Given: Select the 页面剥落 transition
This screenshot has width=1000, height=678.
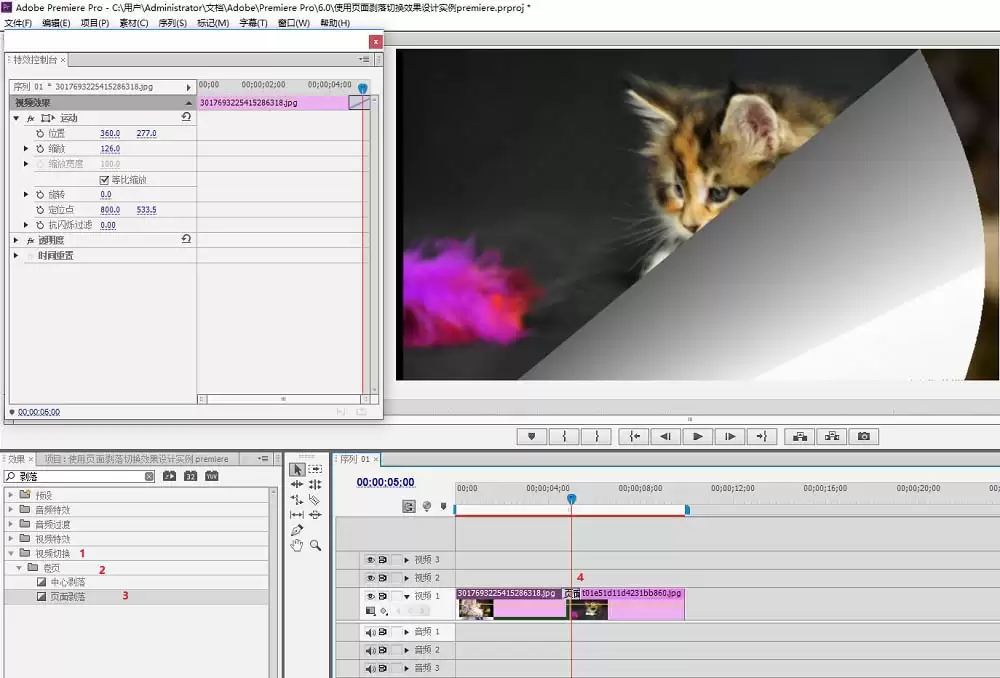Looking at the screenshot, I should 67,597.
